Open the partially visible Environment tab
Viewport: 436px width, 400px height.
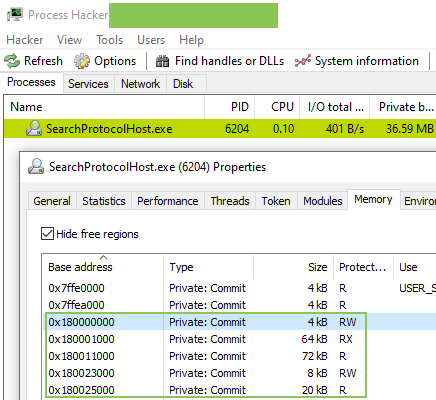(x=419, y=201)
